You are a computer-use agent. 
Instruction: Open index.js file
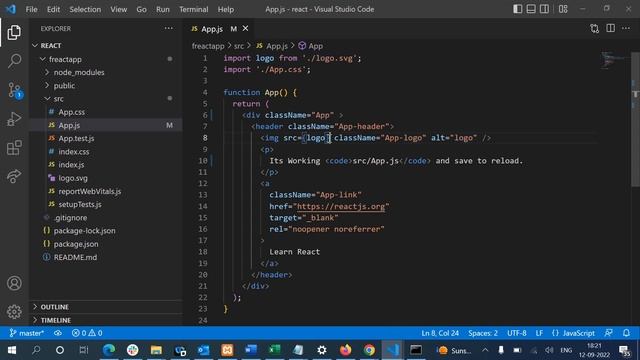(x=106, y=165)
